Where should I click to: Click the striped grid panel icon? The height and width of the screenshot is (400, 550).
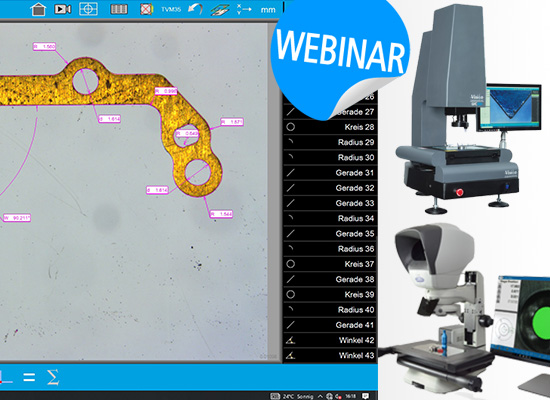(119, 9)
